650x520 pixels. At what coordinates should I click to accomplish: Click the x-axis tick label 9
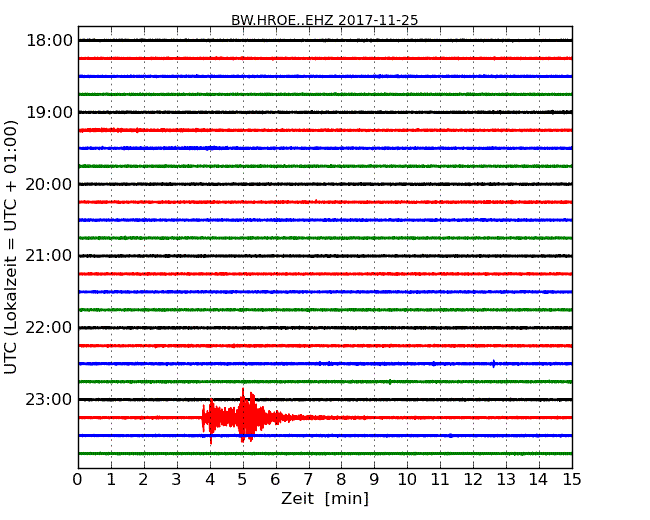click(374, 480)
